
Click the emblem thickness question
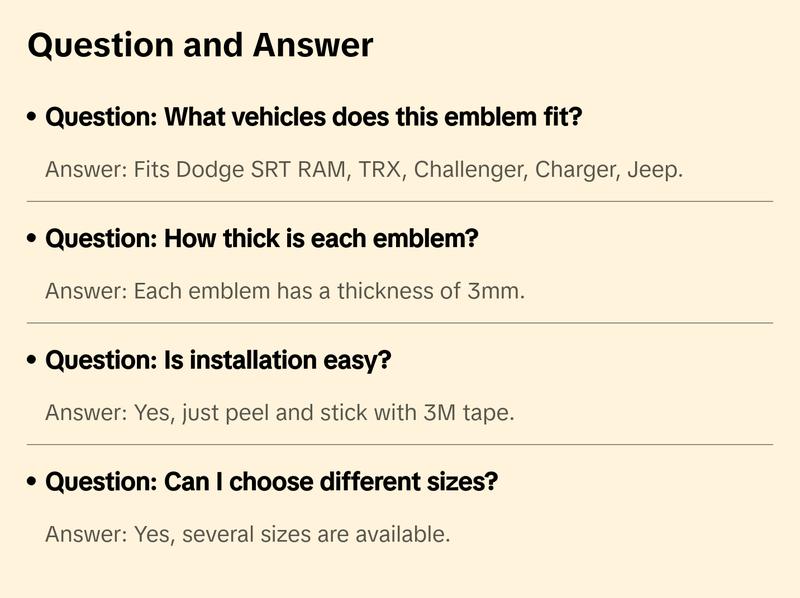262,239
